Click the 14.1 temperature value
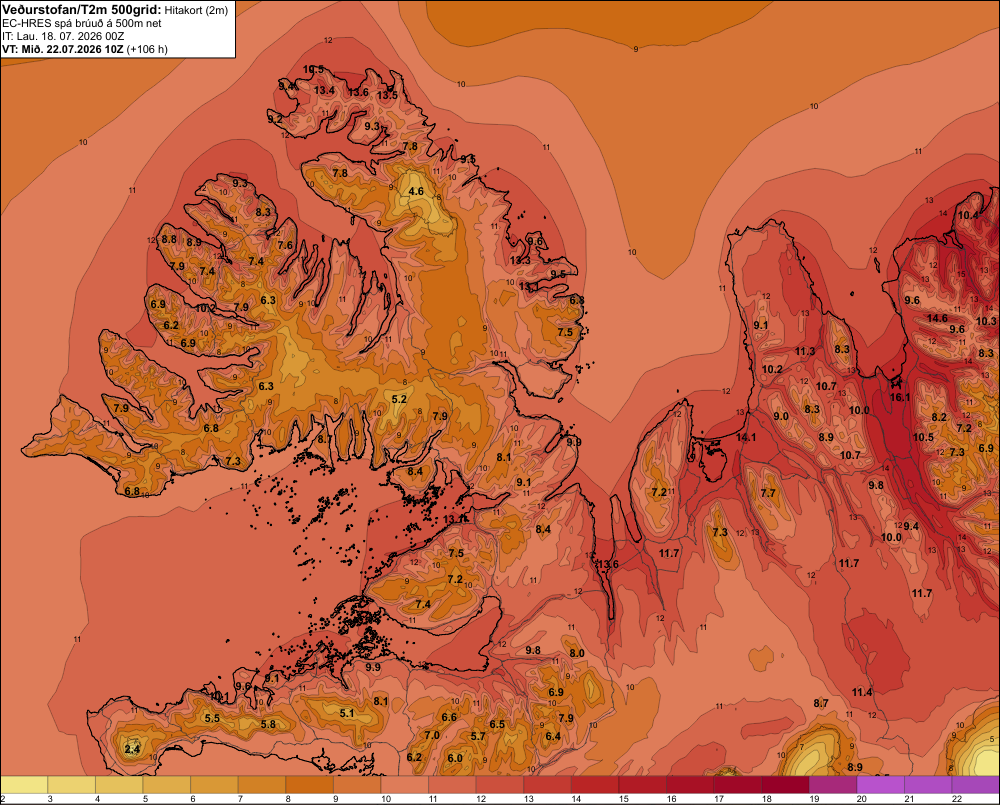1000x805 pixels. [746, 437]
